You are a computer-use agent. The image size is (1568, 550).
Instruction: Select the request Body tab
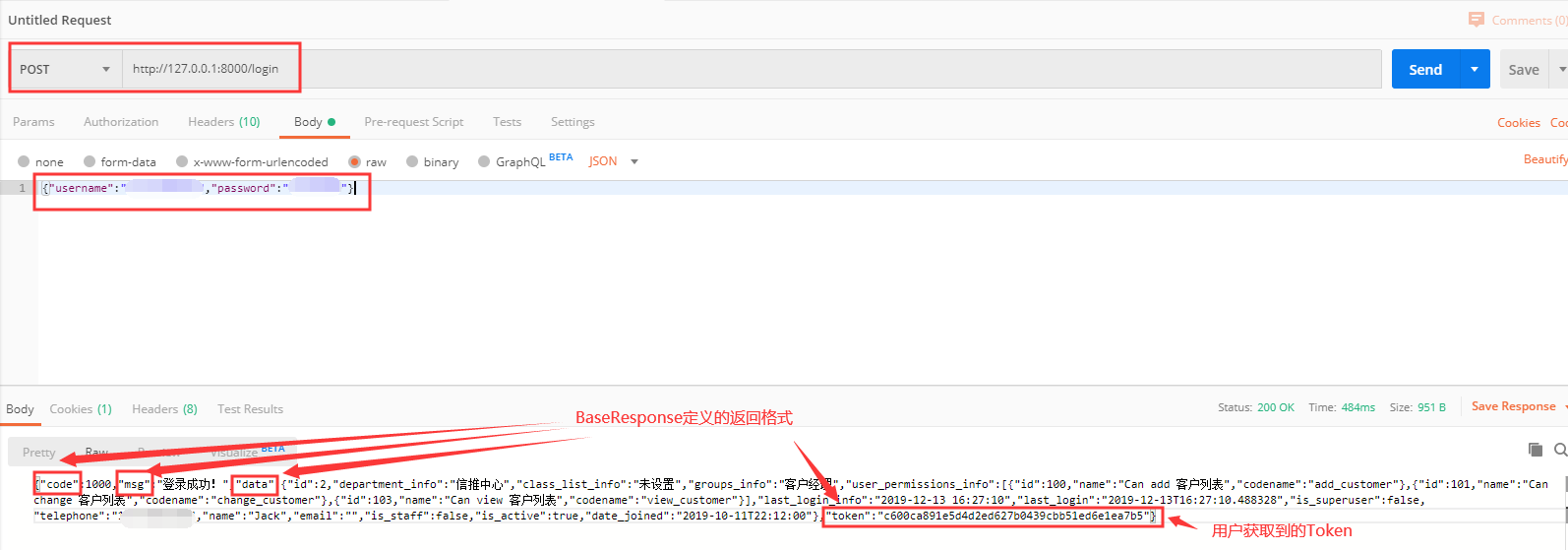[x=315, y=122]
